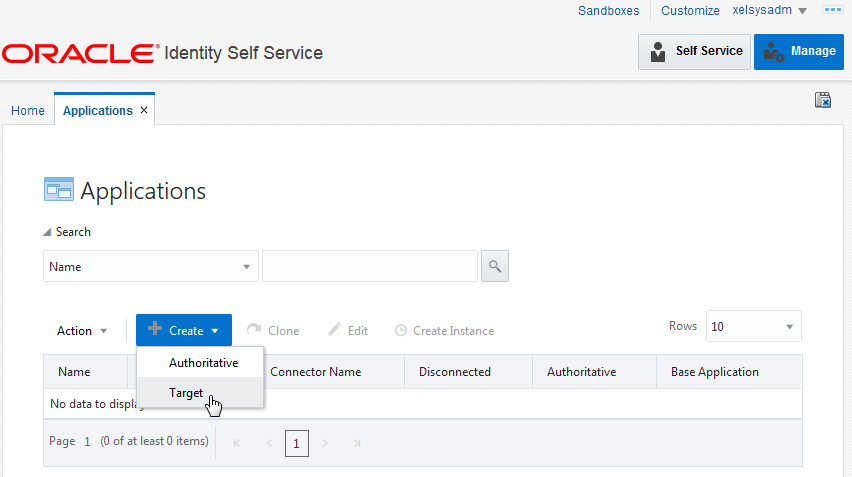Click the Create Instance toolbar button
Screen dimensions: 852x477
(x=444, y=330)
